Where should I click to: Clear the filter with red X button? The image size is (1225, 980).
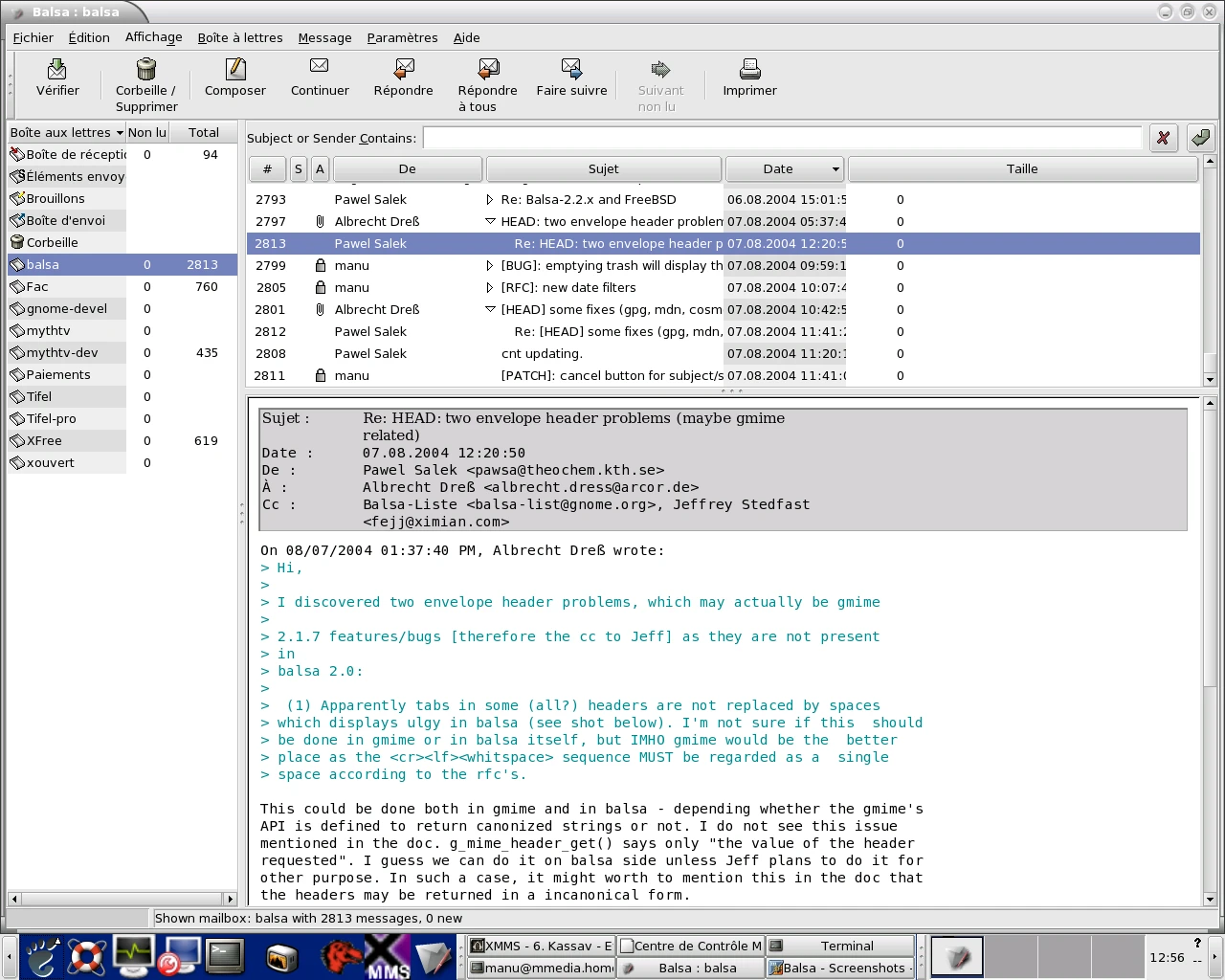1163,138
